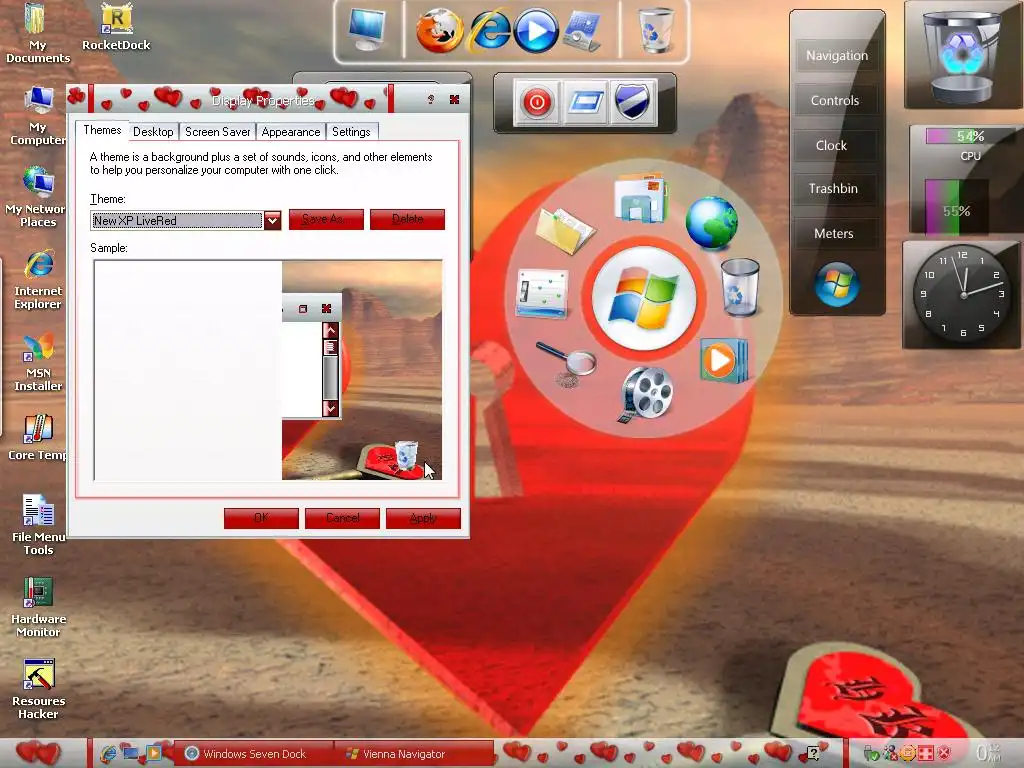Open media player from top dock
The height and width of the screenshot is (768, 1024).
coord(536,30)
